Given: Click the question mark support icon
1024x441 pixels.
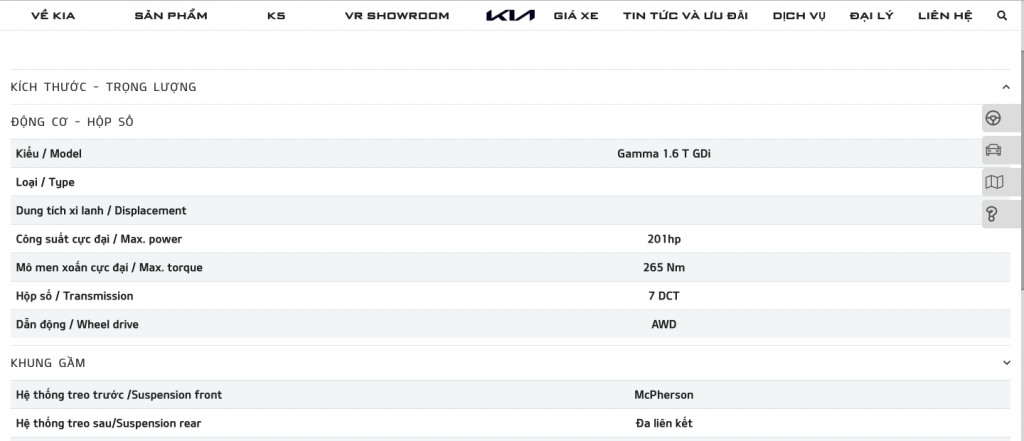Looking at the screenshot, I should [x=993, y=213].
